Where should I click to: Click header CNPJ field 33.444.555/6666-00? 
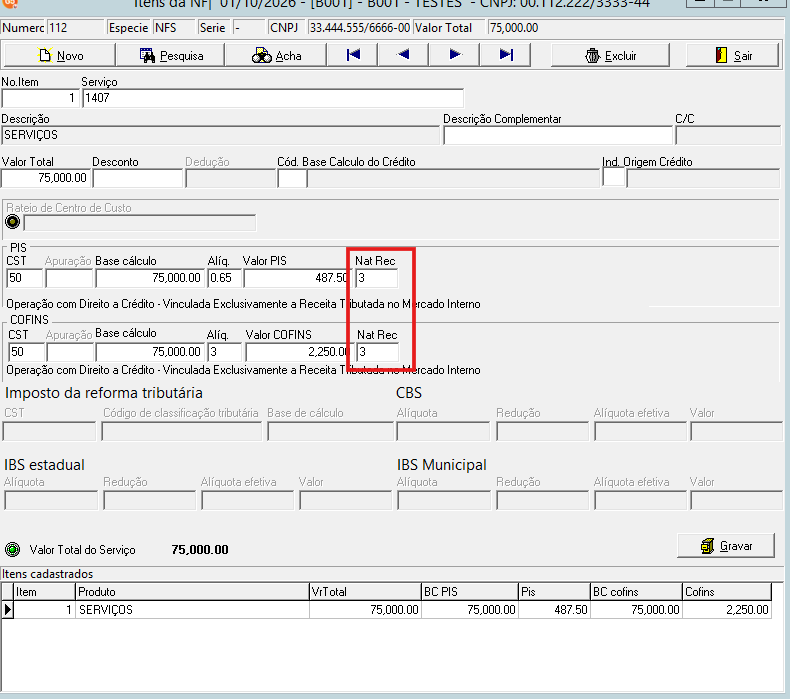pos(360,28)
